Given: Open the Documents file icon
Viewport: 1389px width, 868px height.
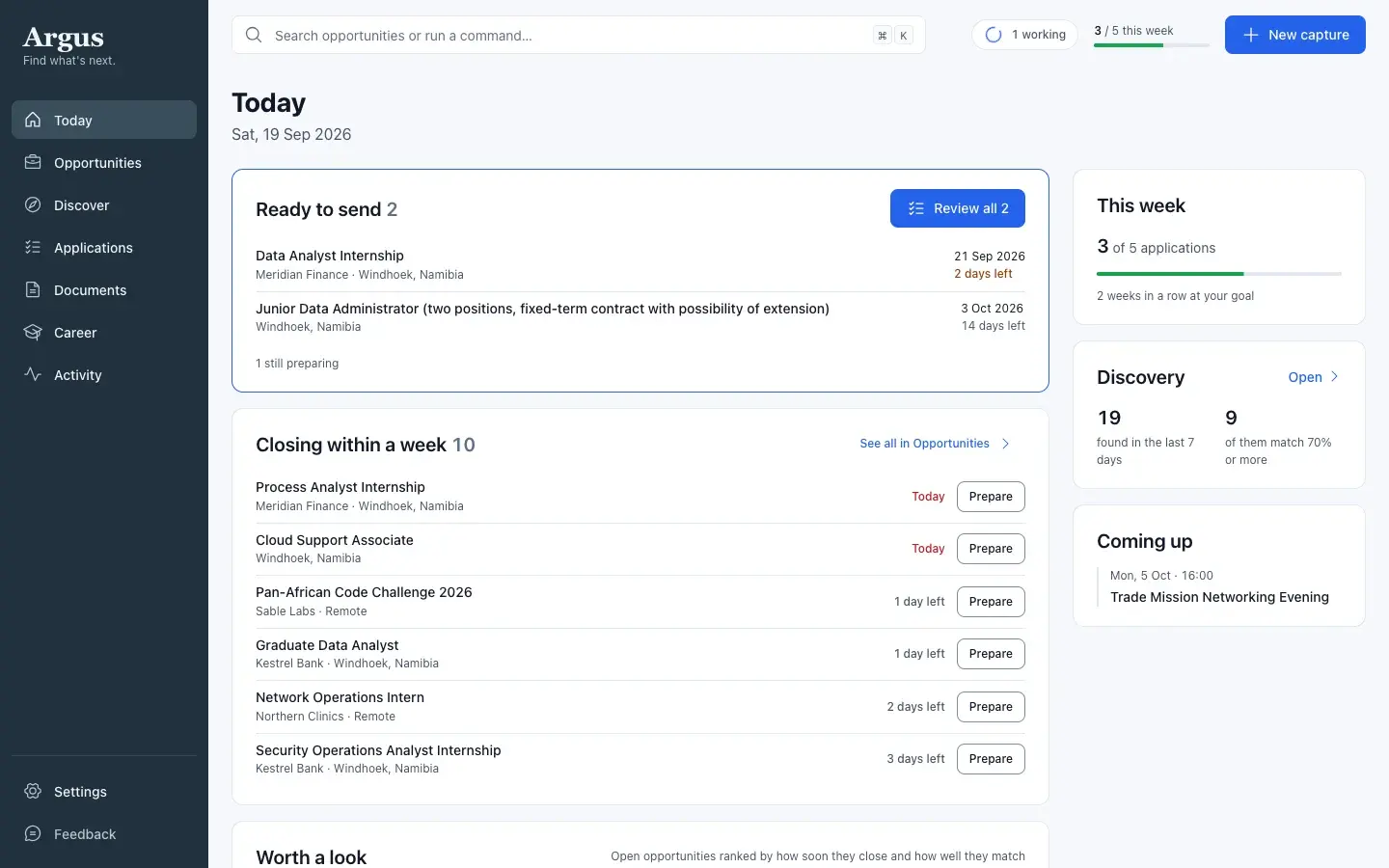Looking at the screenshot, I should pos(33,289).
